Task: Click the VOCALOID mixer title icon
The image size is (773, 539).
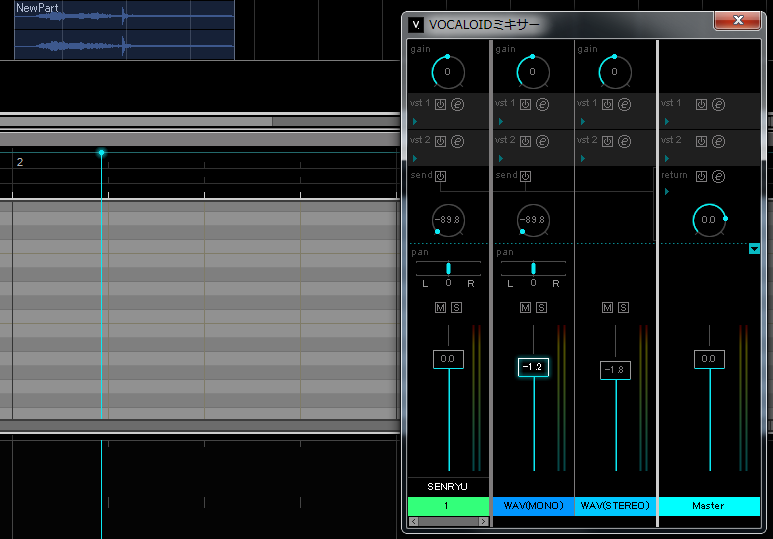Action: (x=416, y=25)
